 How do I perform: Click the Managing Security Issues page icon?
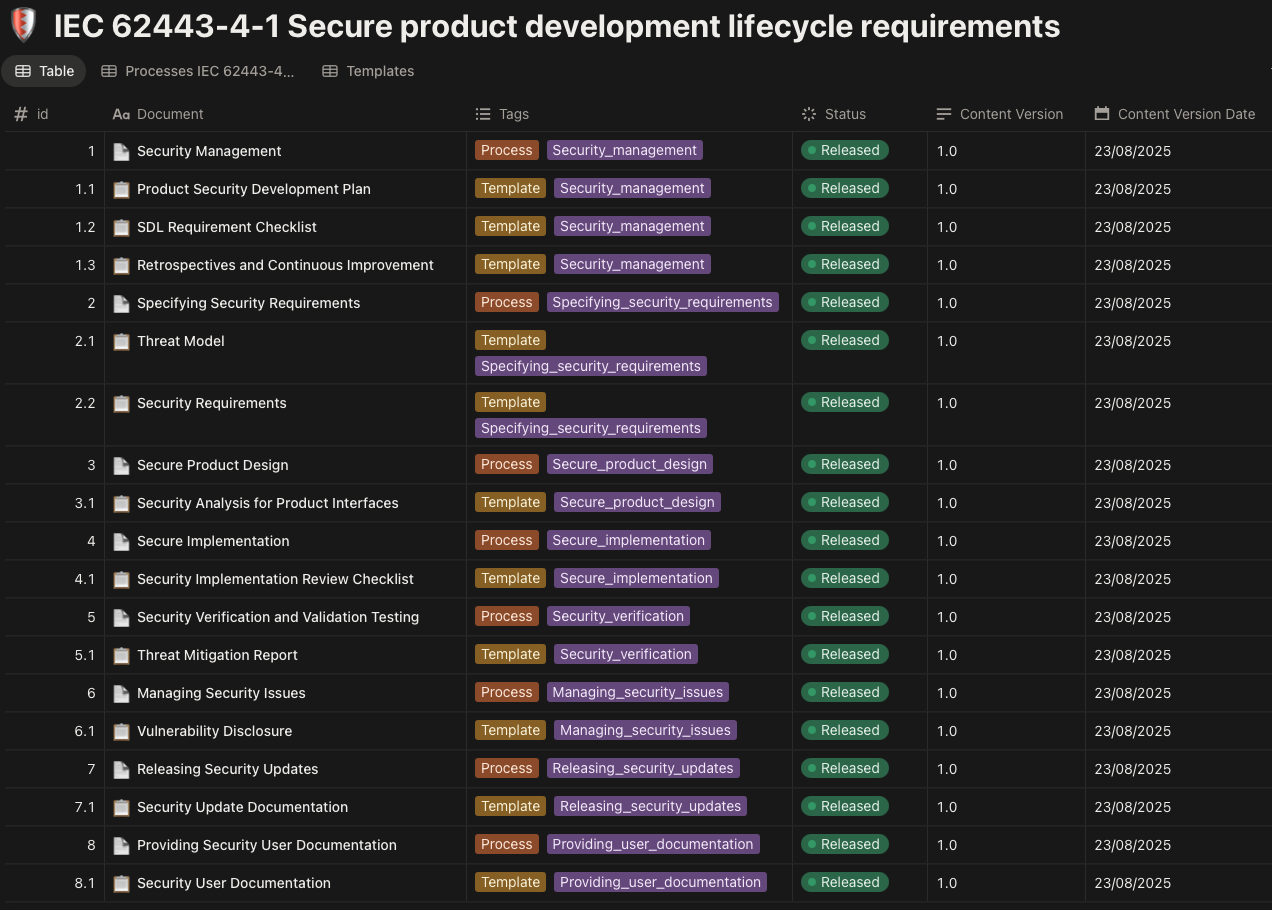pos(121,693)
